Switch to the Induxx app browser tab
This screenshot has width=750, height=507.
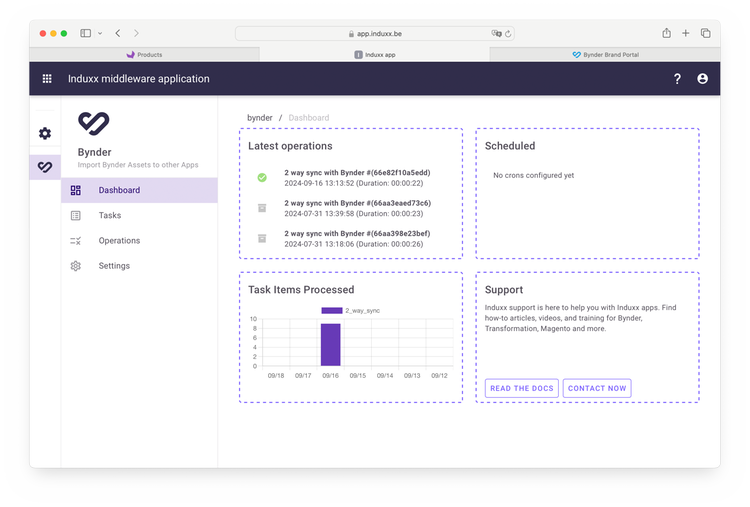(375, 55)
